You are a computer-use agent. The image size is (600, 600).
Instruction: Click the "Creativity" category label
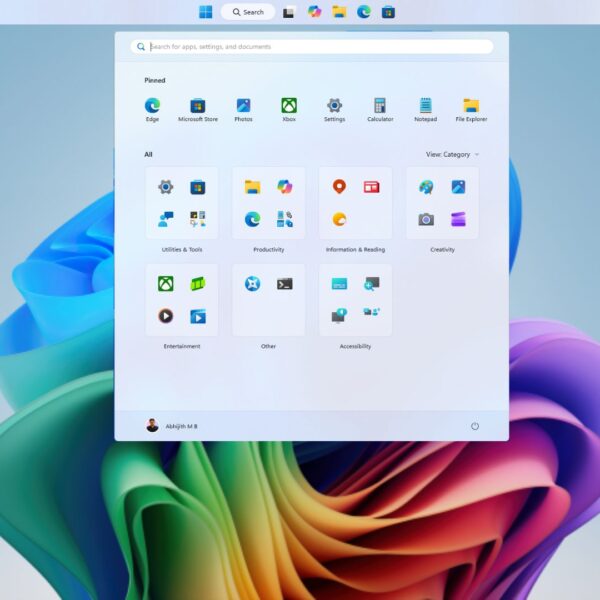click(442, 249)
